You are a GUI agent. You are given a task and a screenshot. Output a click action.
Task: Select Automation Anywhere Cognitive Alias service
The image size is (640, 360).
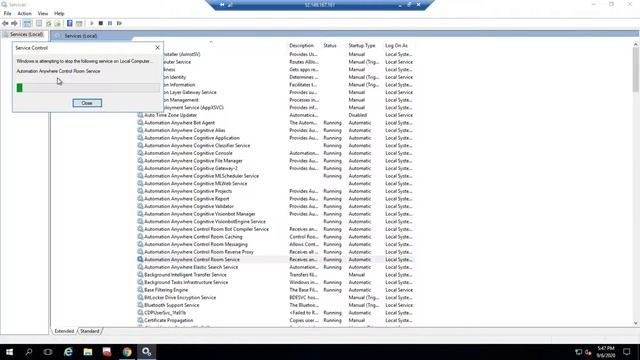pos(184,131)
